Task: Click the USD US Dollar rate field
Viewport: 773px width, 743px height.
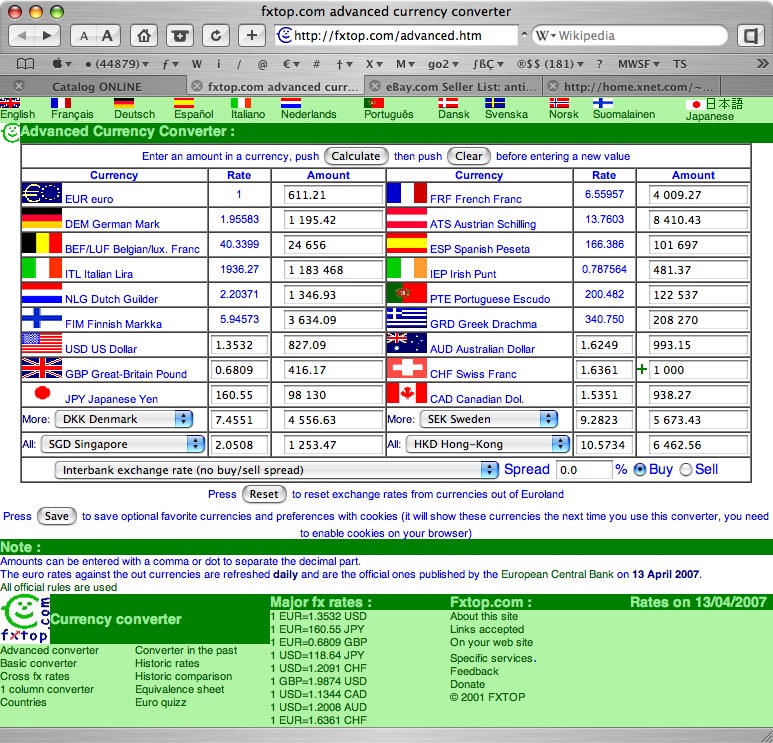Action: coord(240,345)
